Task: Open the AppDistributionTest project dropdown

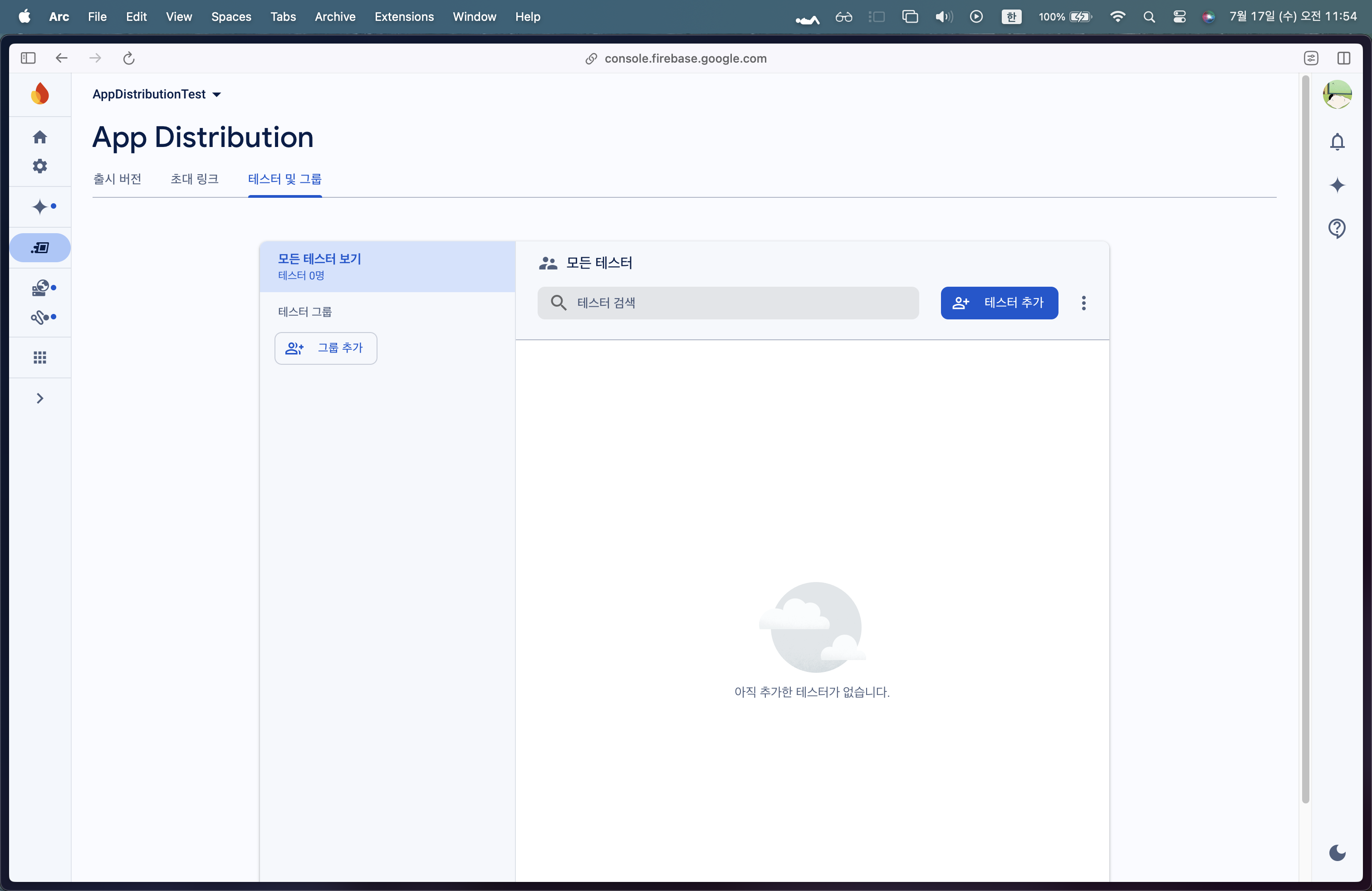Action: (x=157, y=94)
